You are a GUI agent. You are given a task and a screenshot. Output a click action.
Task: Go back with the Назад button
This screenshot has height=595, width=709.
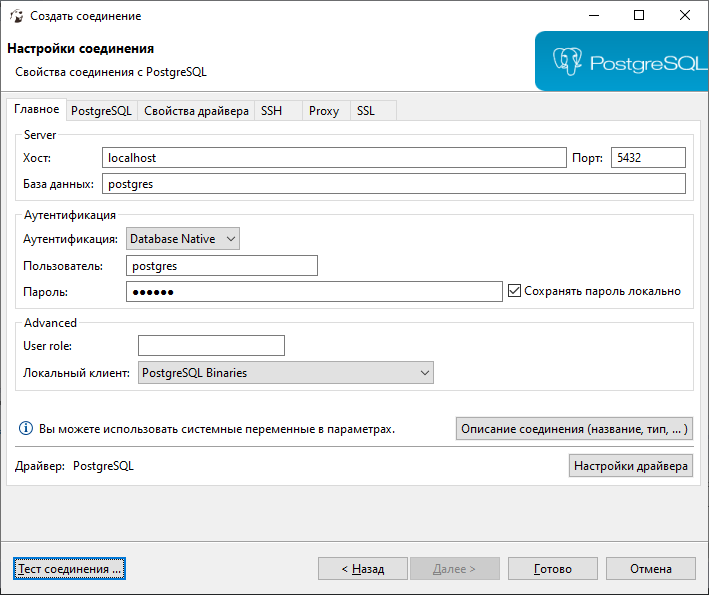[x=363, y=568]
